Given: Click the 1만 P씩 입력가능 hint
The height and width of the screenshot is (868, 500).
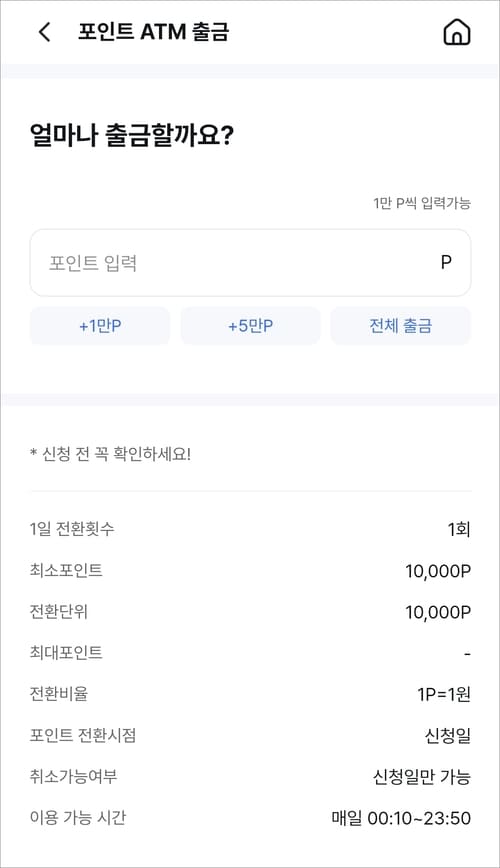Looking at the screenshot, I should pos(422,203).
